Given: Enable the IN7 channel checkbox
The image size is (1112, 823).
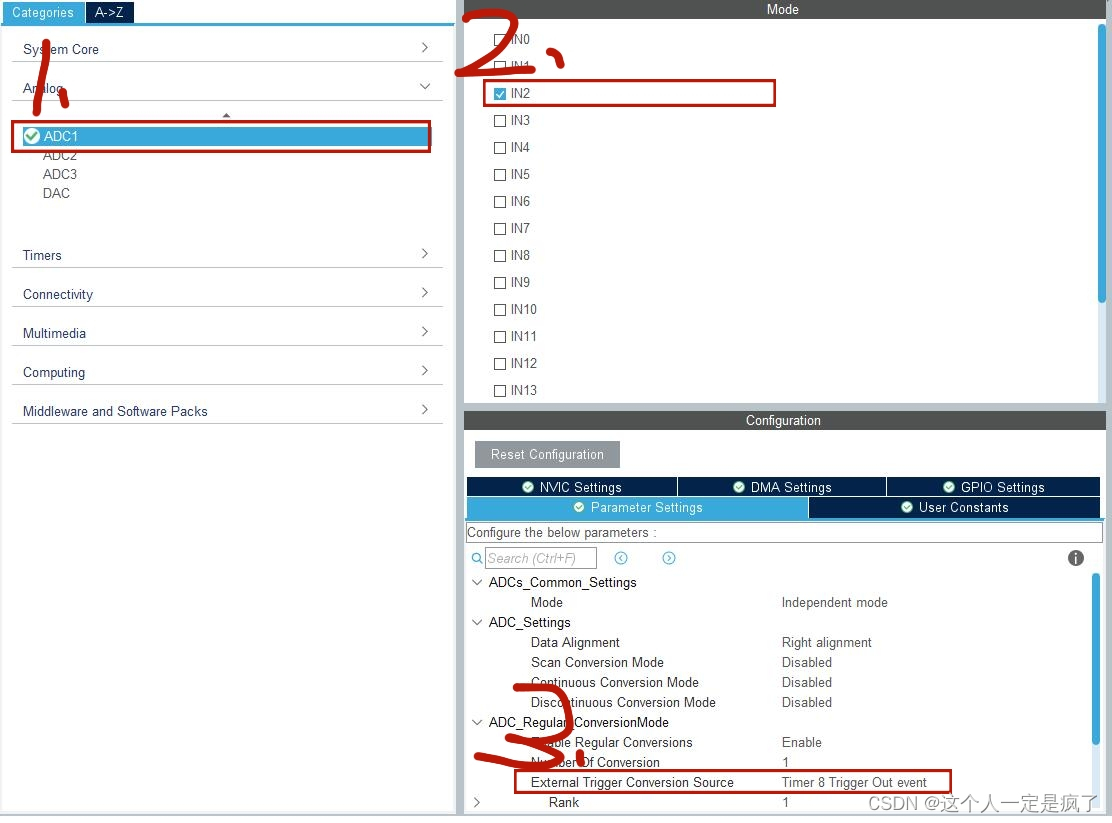Looking at the screenshot, I should coord(500,228).
